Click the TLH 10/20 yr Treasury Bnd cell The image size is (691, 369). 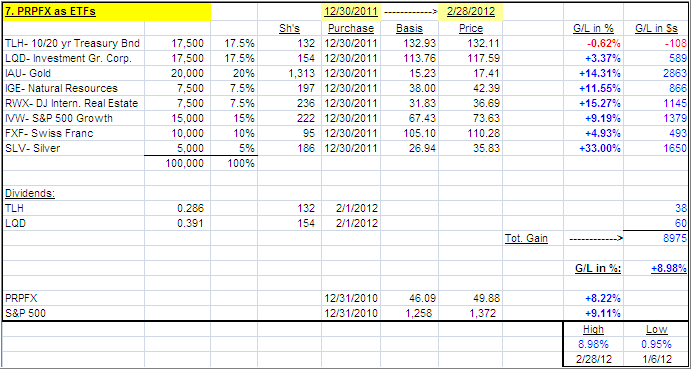click(74, 44)
